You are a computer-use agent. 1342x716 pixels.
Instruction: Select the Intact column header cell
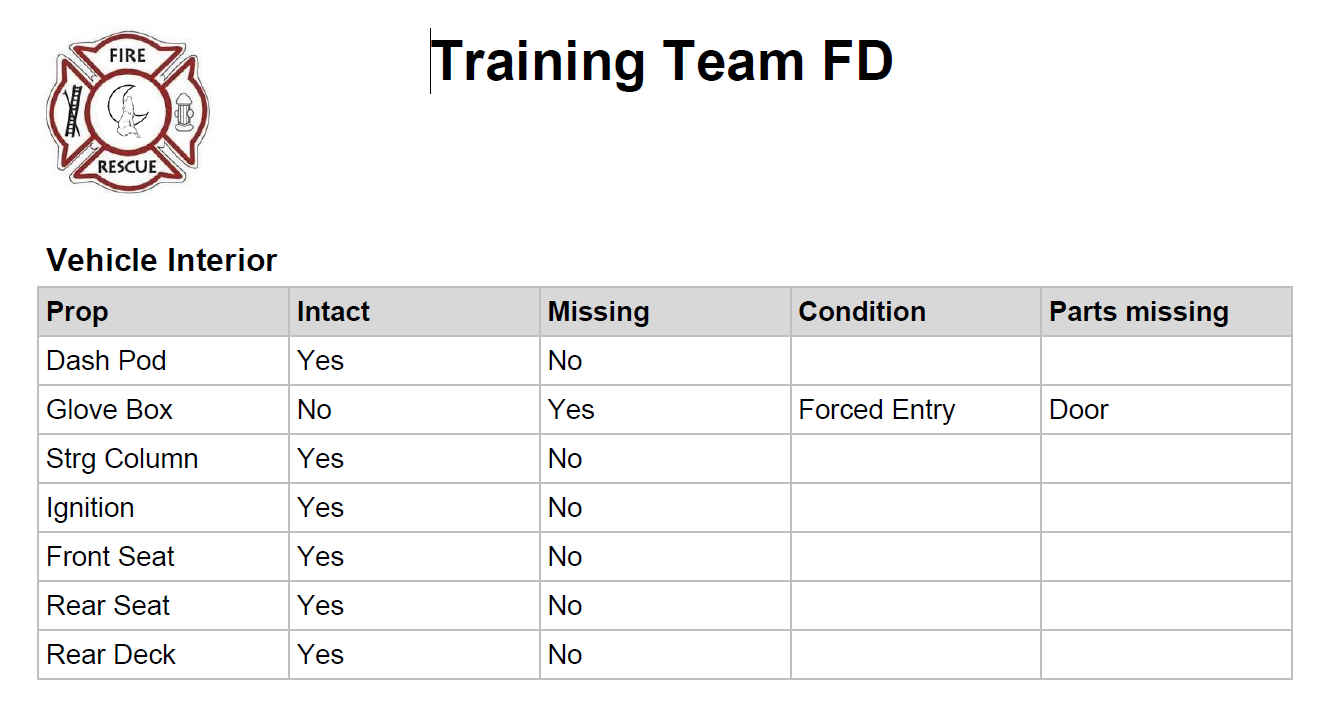tap(415, 312)
